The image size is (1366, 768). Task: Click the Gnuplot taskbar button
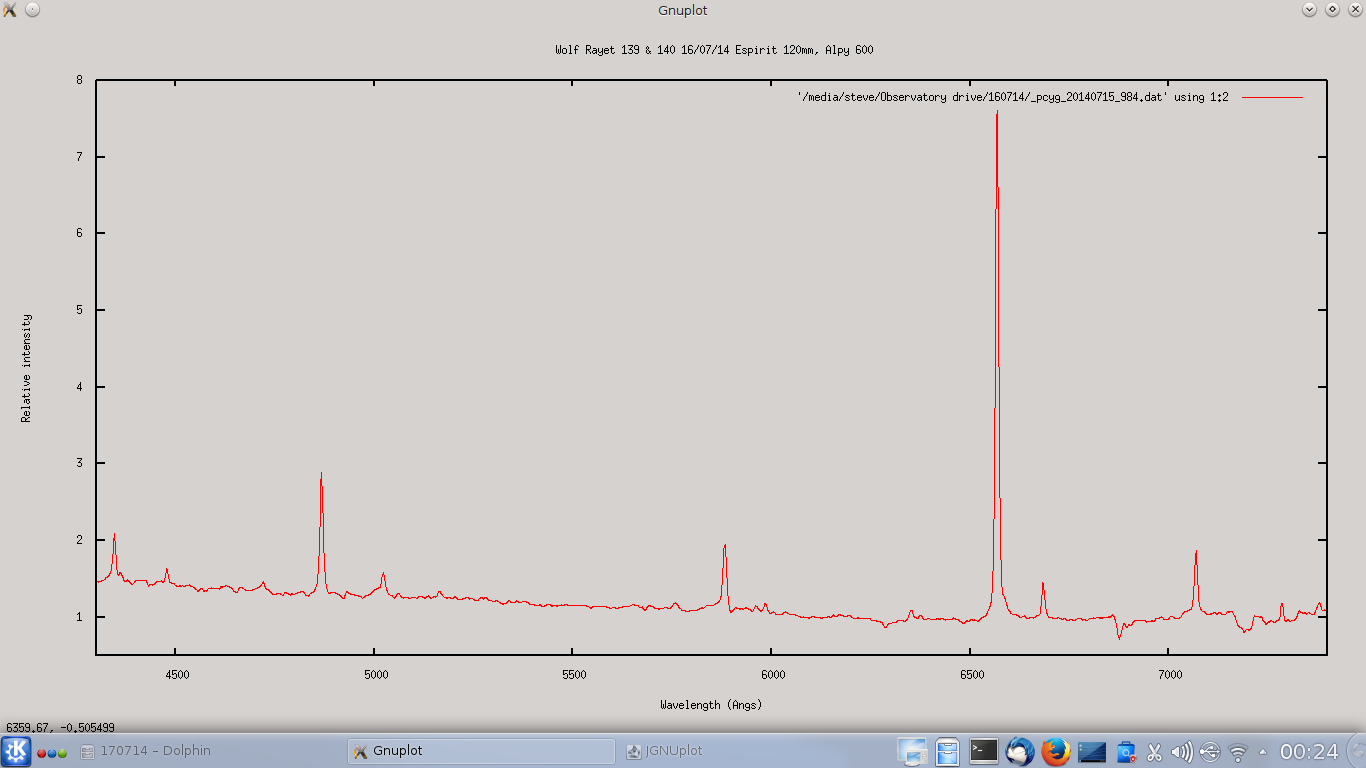[480, 751]
